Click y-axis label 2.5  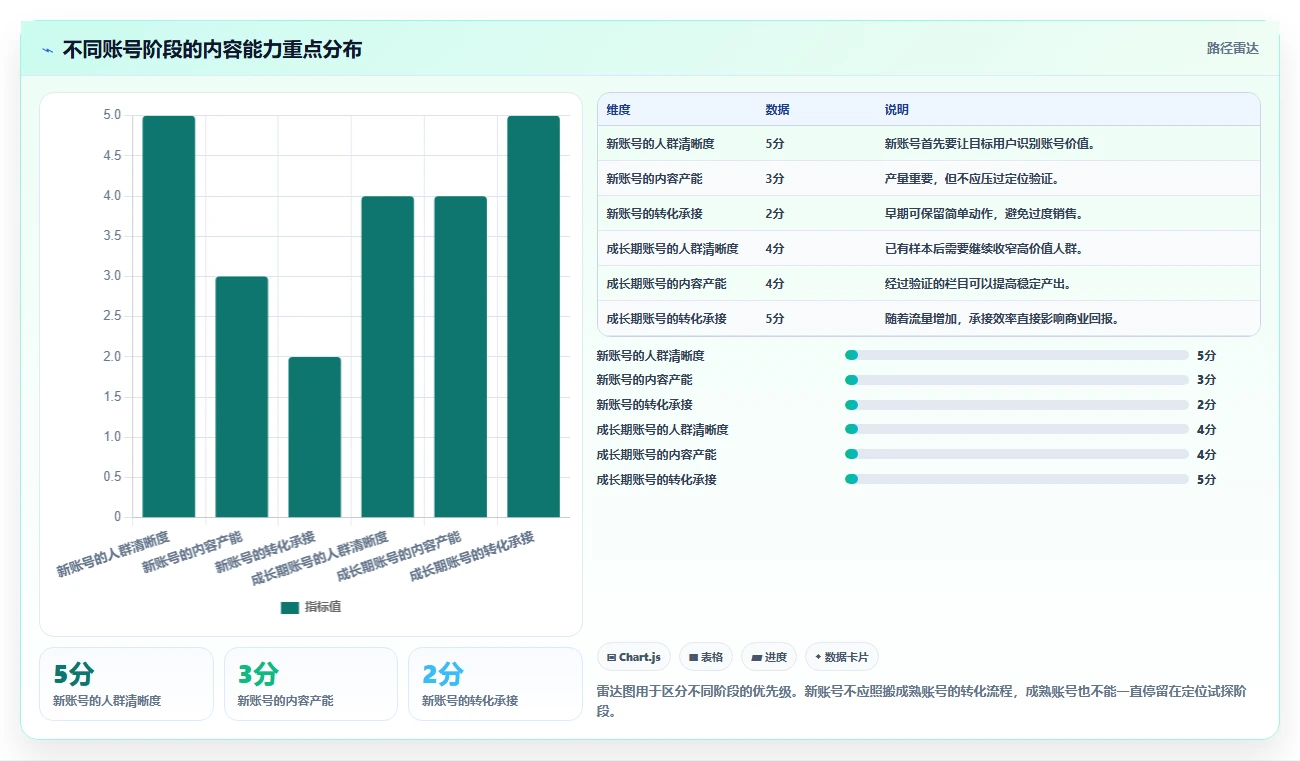tap(112, 316)
